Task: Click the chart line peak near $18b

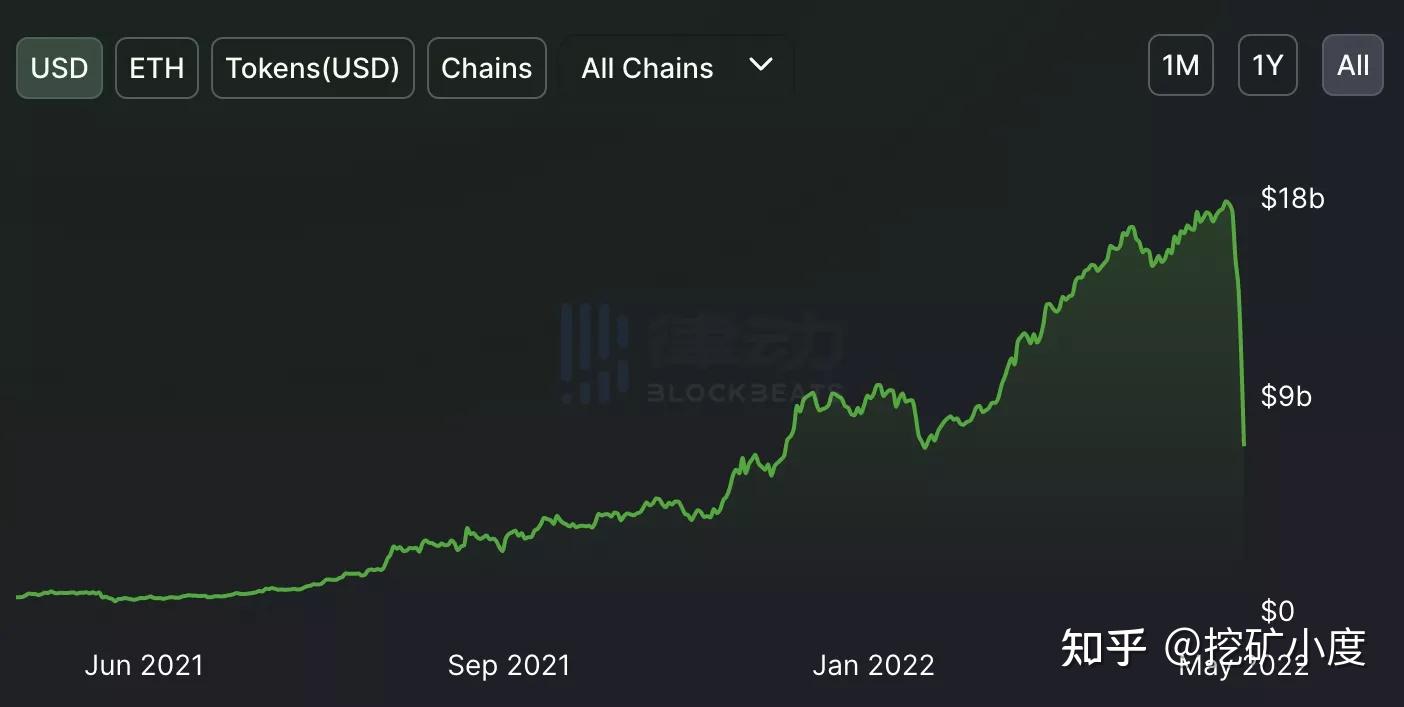Action: [x=1227, y=204]
